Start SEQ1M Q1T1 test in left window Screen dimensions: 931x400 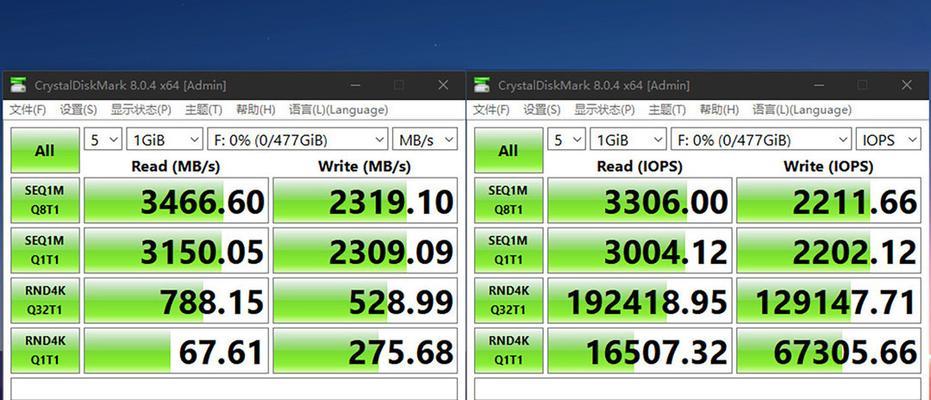pyautogui.click(x=45, y=250)
